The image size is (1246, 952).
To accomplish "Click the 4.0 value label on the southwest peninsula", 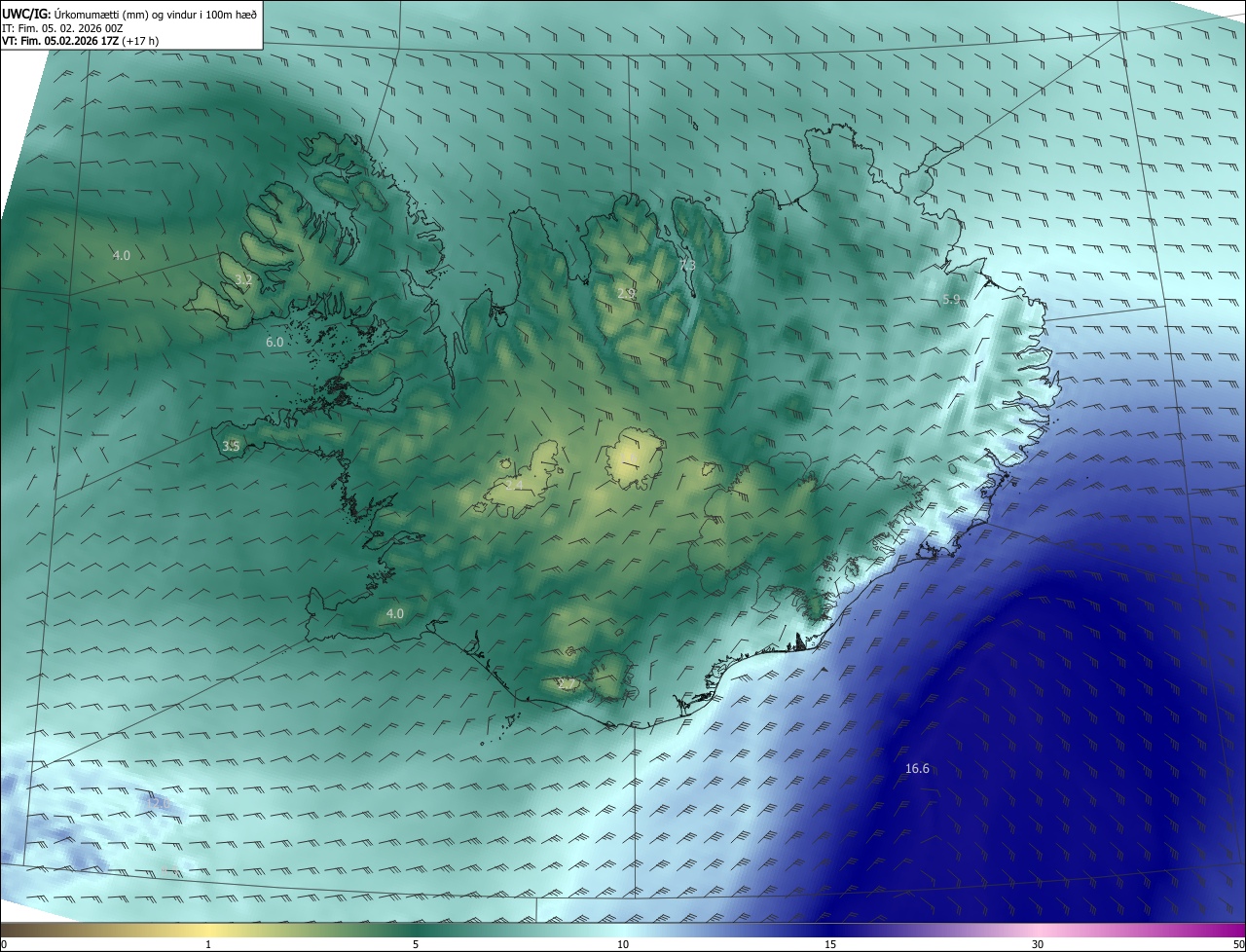I will 394,614.
